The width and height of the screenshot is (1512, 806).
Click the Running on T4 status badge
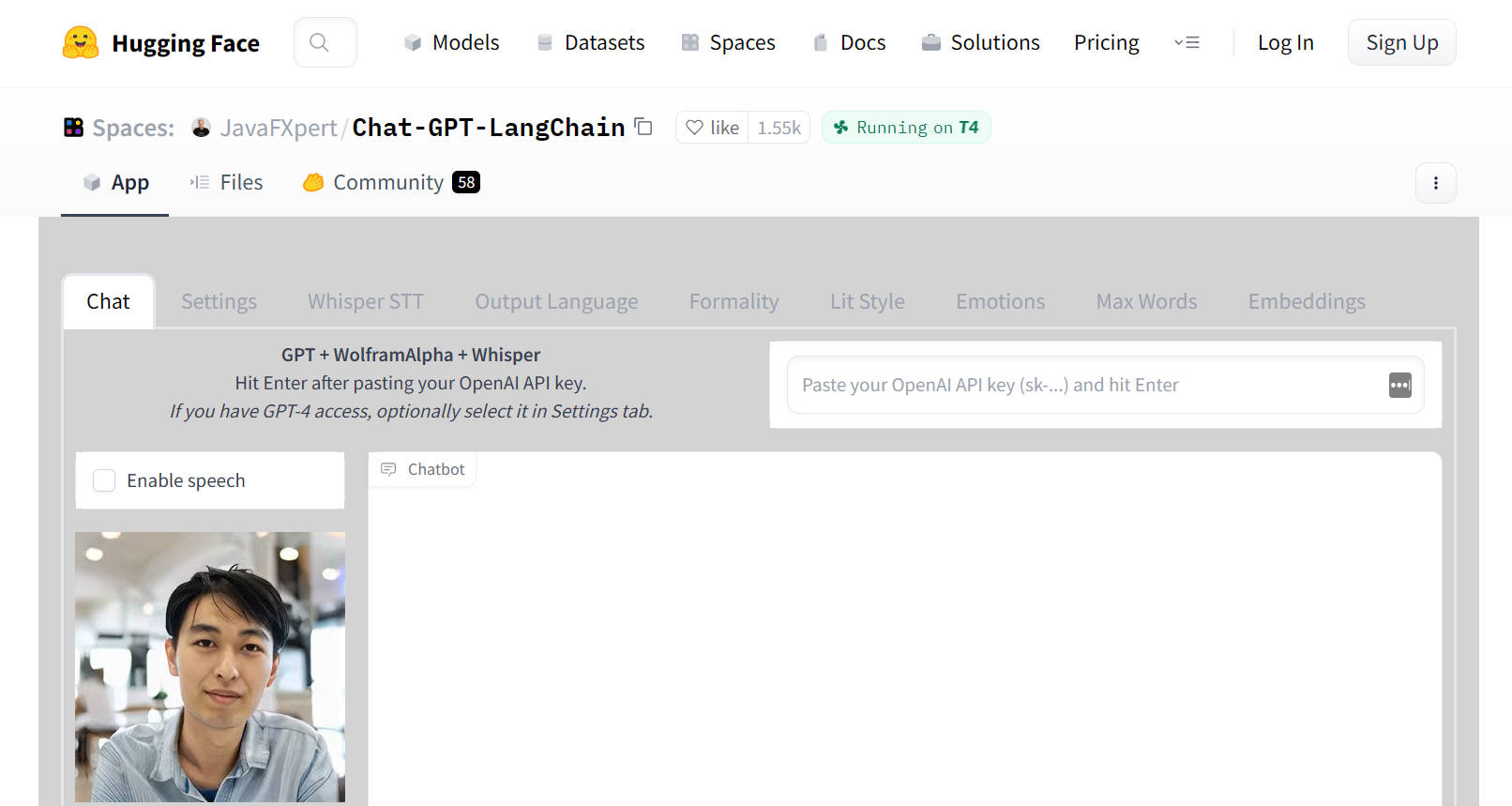[x=906, y=128]
